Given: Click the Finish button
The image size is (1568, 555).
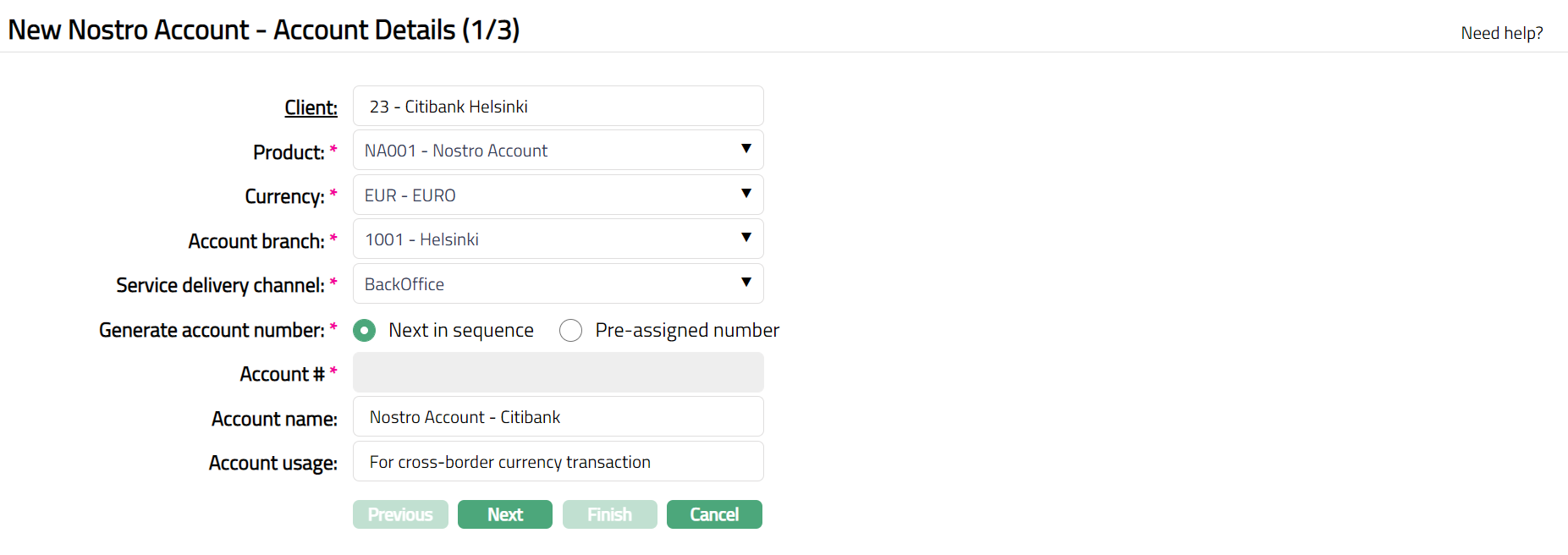Looking at the screenshot, I should click(x=609, y=514).
